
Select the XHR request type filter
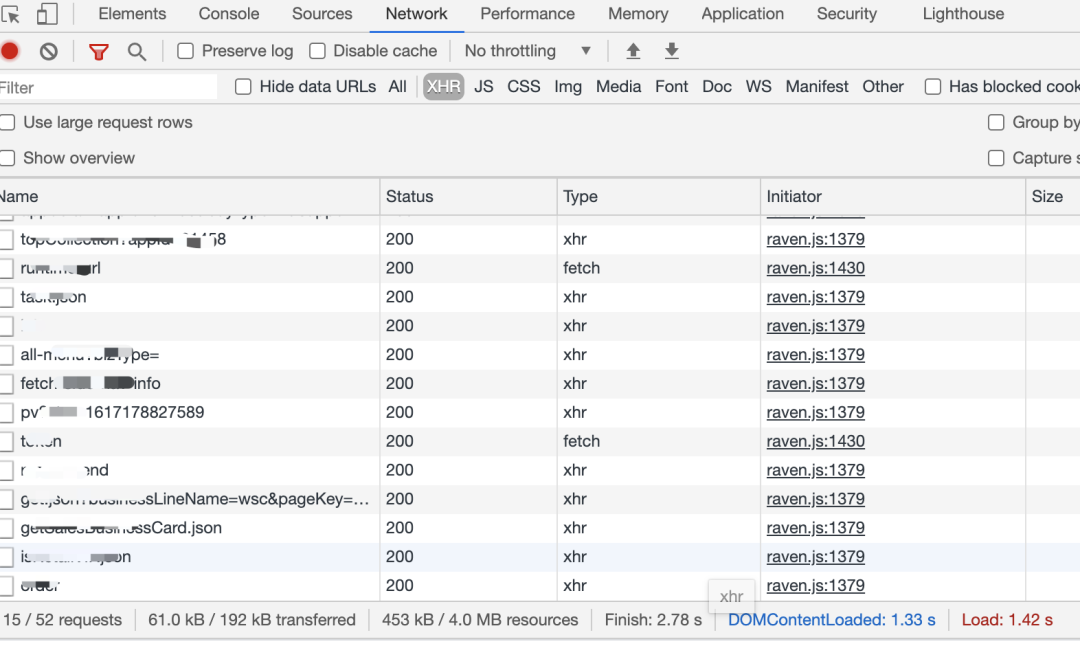(444, 87)
